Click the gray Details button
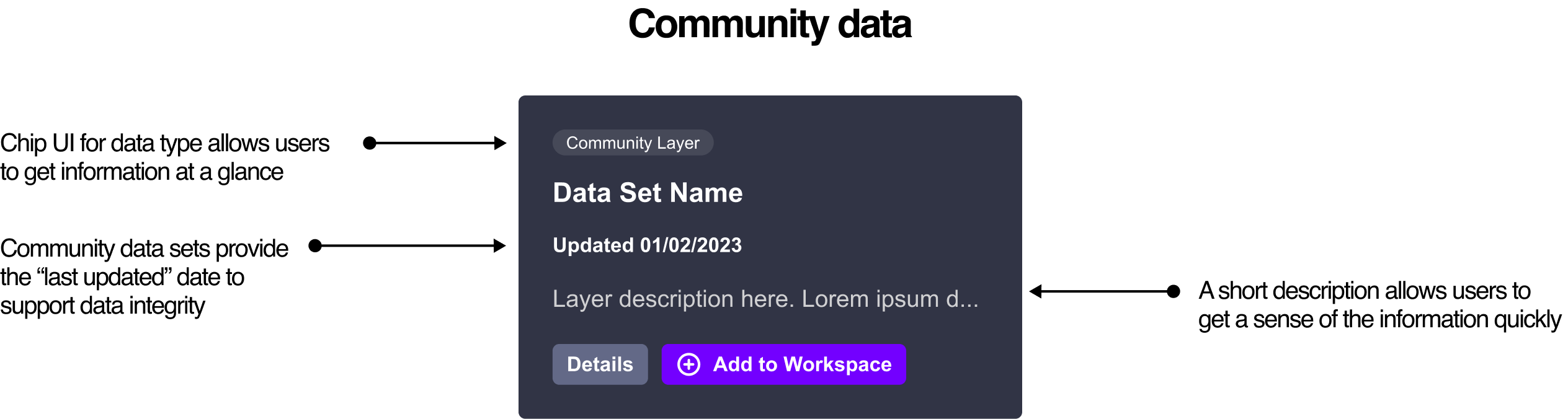Image resolution: width=1568 pixels, height=419 pixels. 600,364
